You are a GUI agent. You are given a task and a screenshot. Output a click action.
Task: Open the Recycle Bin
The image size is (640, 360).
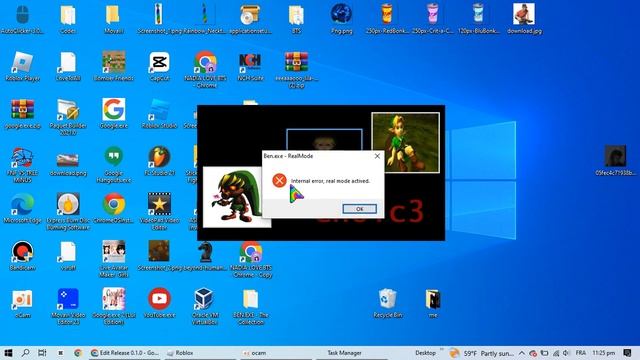click(387, 304)
